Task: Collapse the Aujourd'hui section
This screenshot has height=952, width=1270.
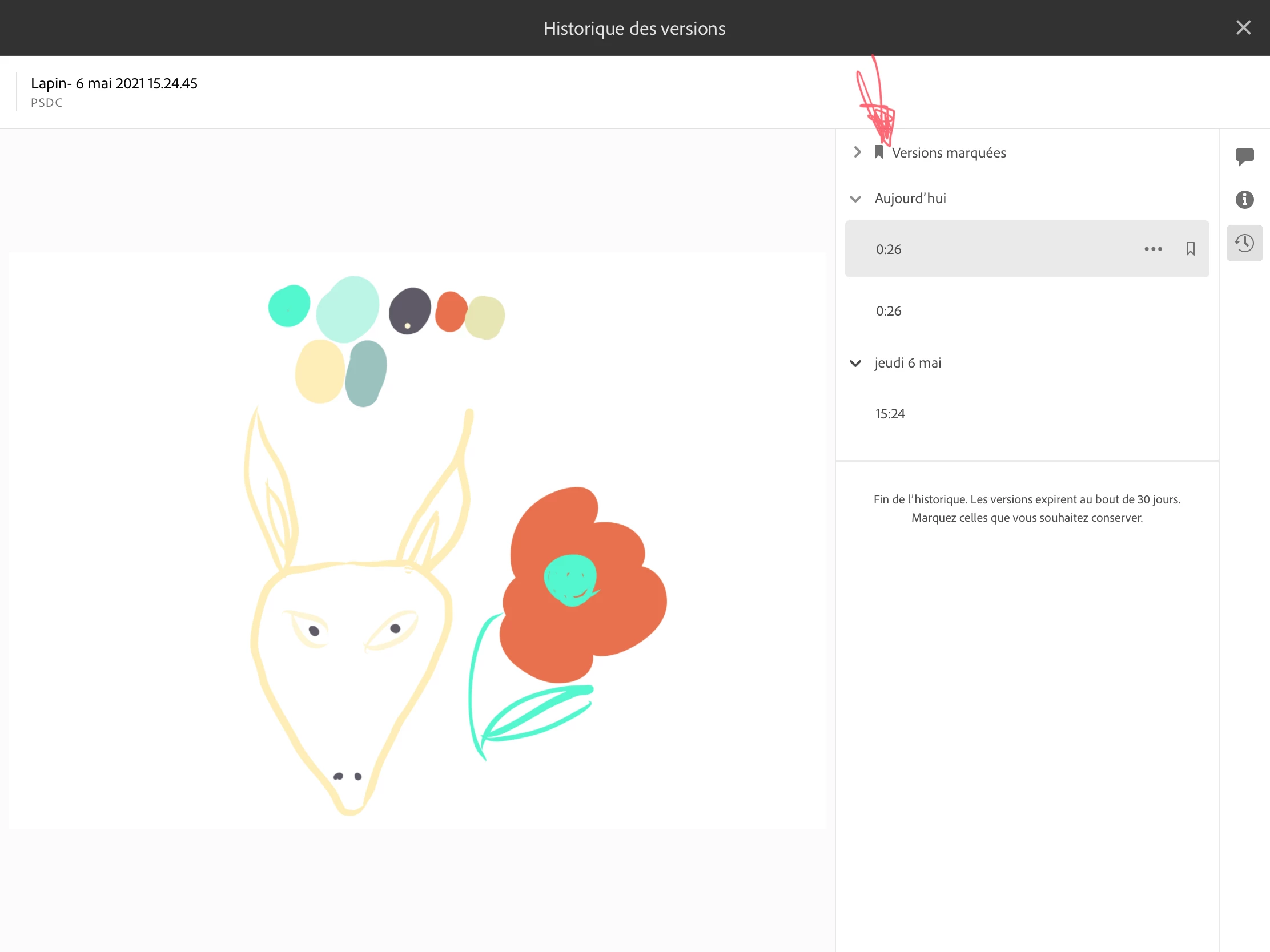Action: coord(855,199)
